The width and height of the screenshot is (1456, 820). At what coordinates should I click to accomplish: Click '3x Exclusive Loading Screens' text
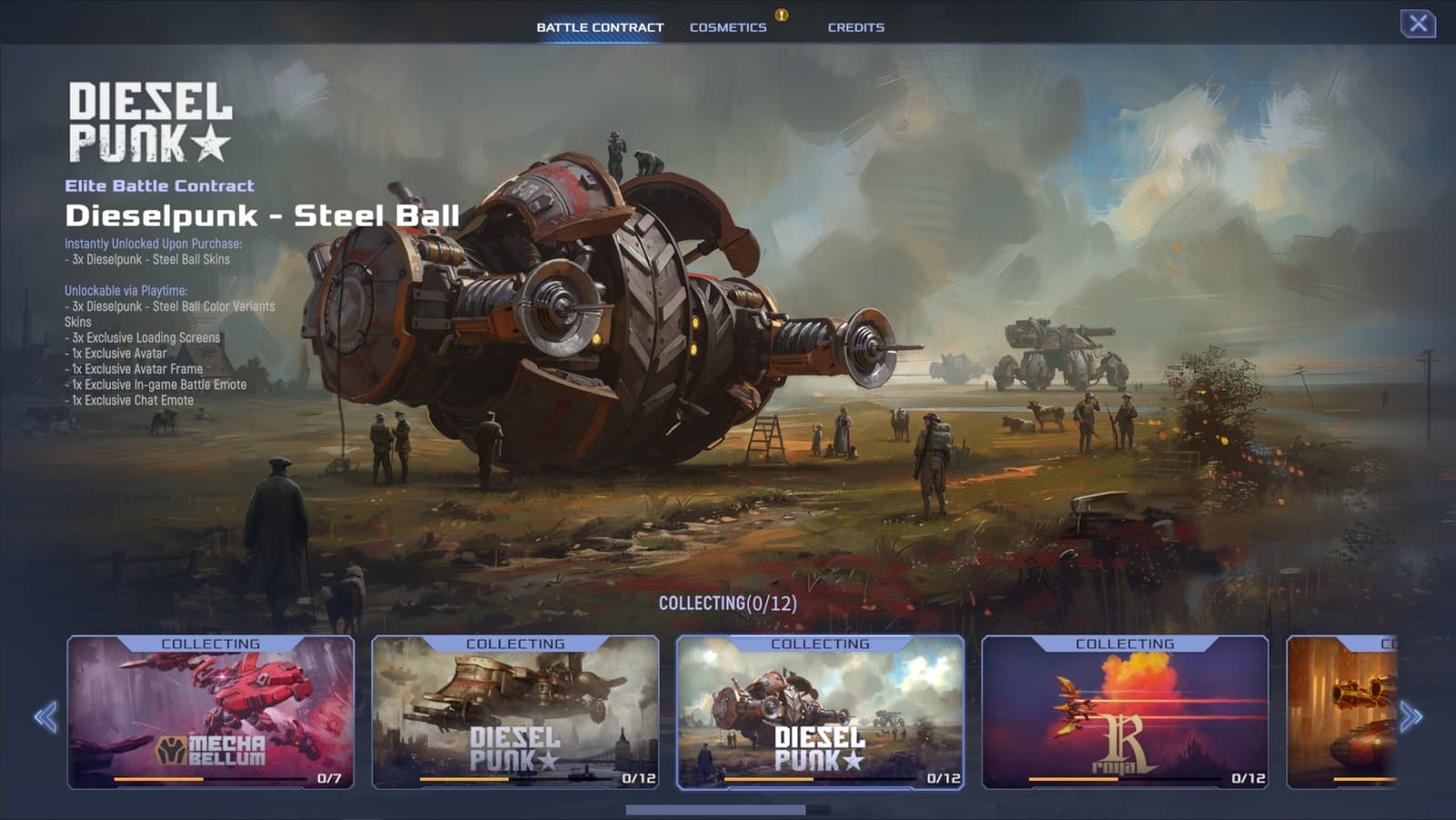coord(143,338)
